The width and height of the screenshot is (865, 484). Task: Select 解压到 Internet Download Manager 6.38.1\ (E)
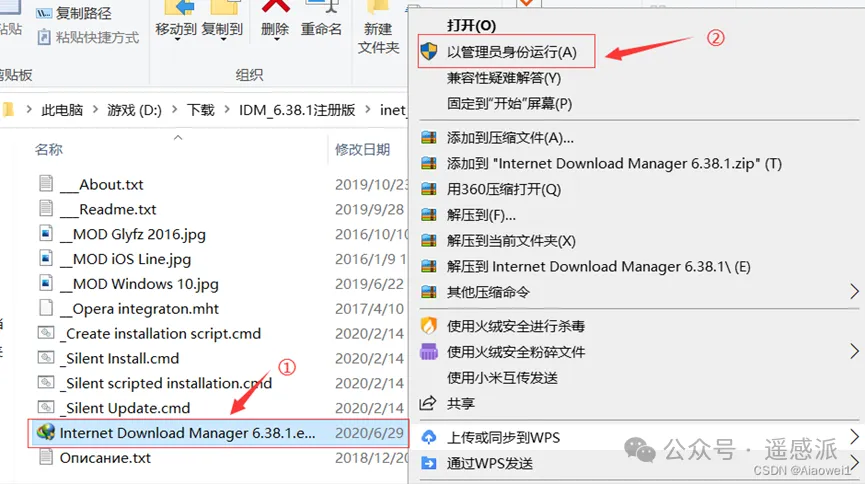click(599, 267)
